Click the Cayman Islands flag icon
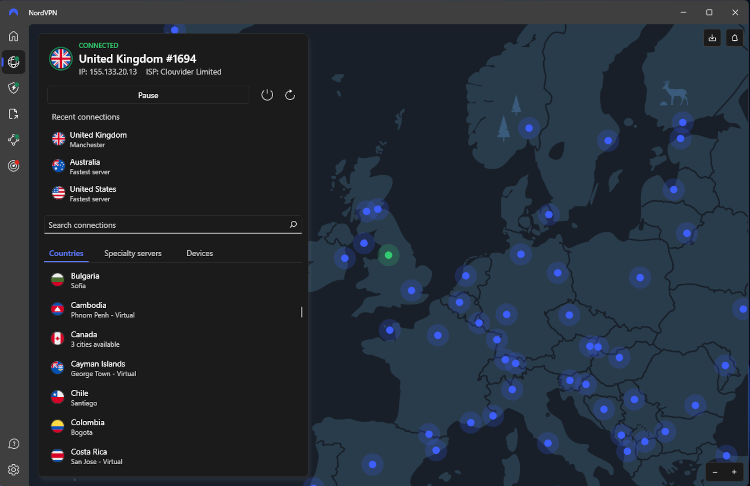 (57, 368)
